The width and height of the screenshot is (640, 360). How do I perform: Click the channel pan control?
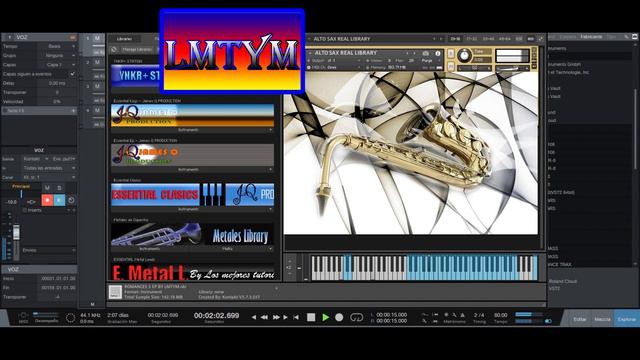(x=31, y=202)
